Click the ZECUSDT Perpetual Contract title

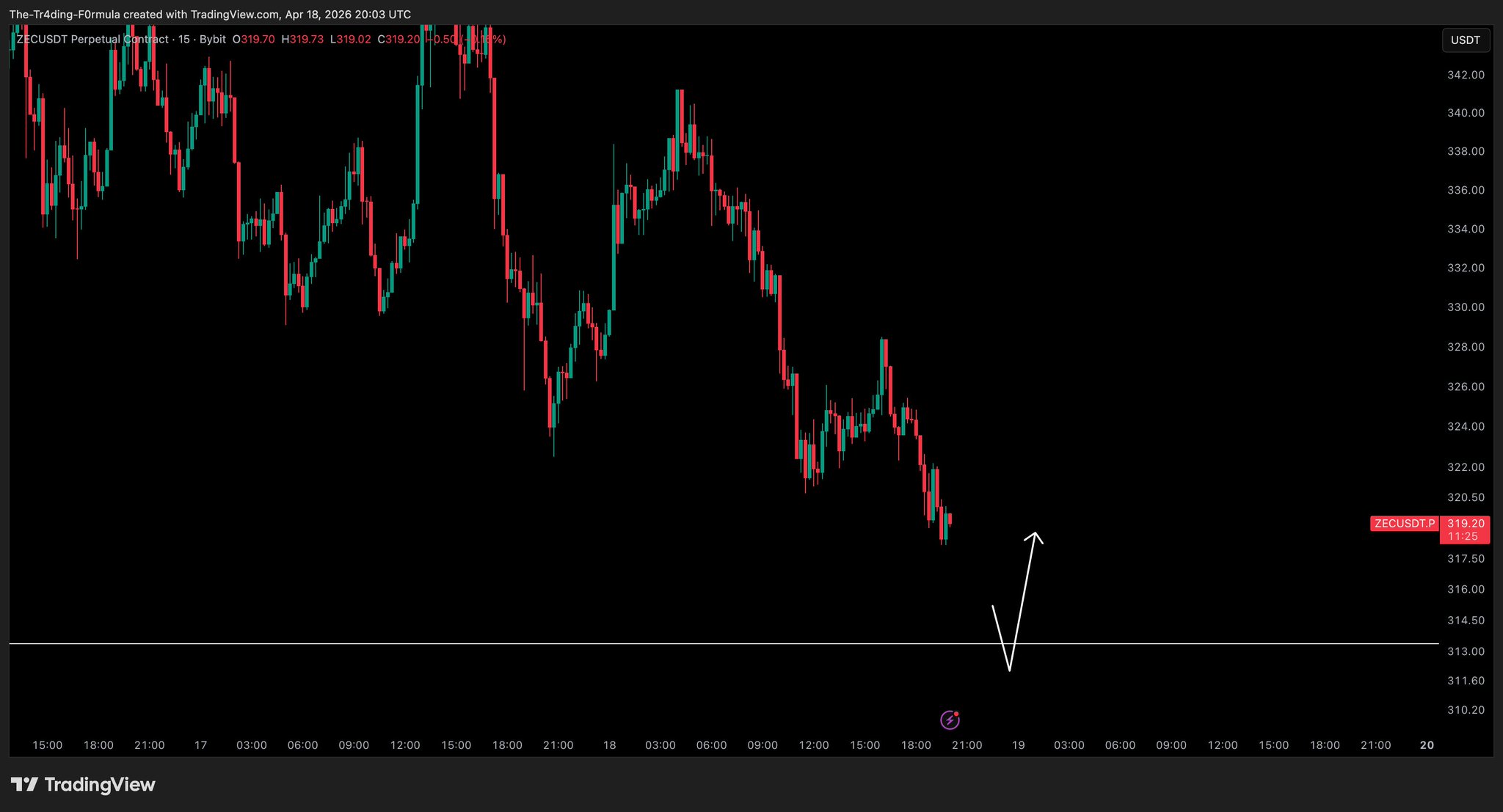(92, 39)
